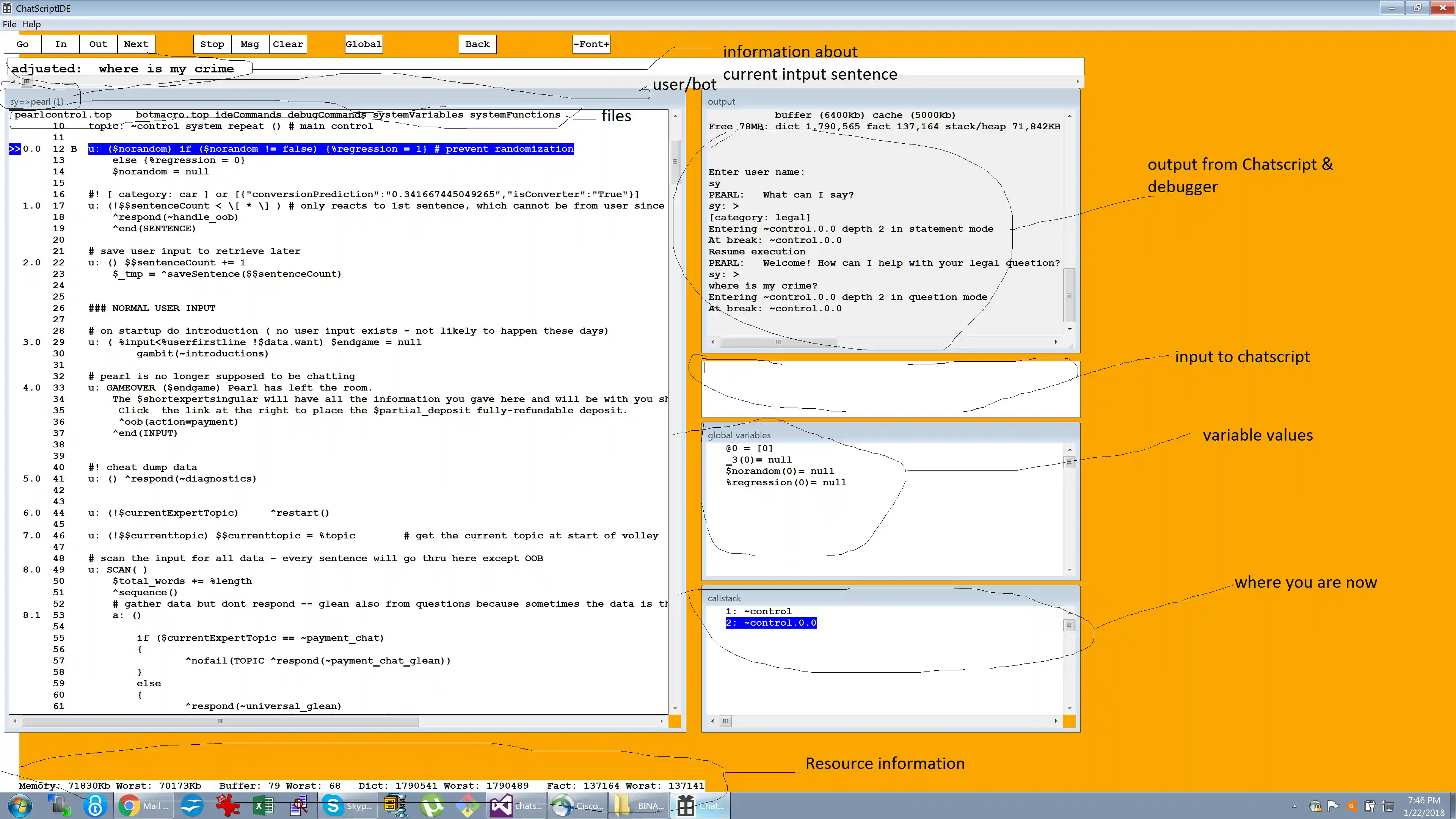Click the Clear toolbar button
Screen dimensions: 1456x819
pos(288,44)
